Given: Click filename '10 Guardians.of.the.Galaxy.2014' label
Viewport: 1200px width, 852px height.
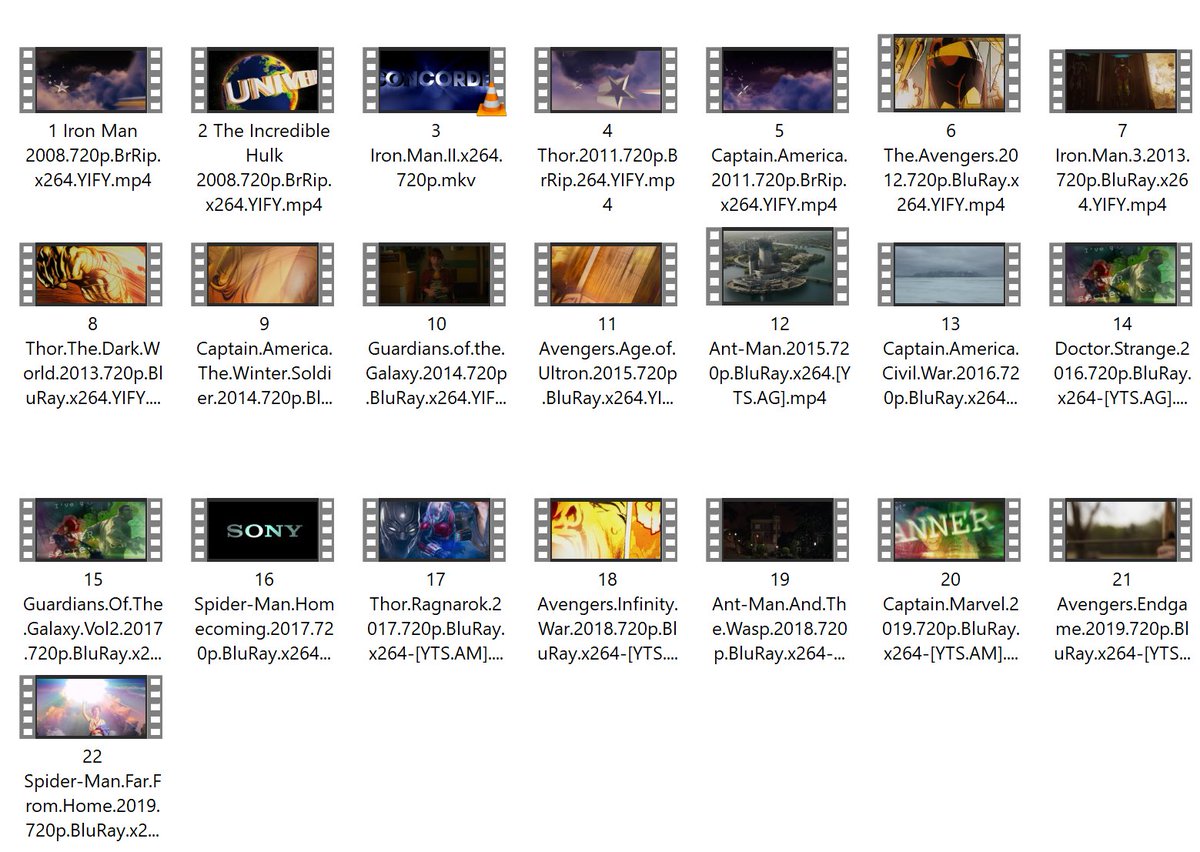Looking at the screenshot, I should pyautogui.click(x=436, y=361).
